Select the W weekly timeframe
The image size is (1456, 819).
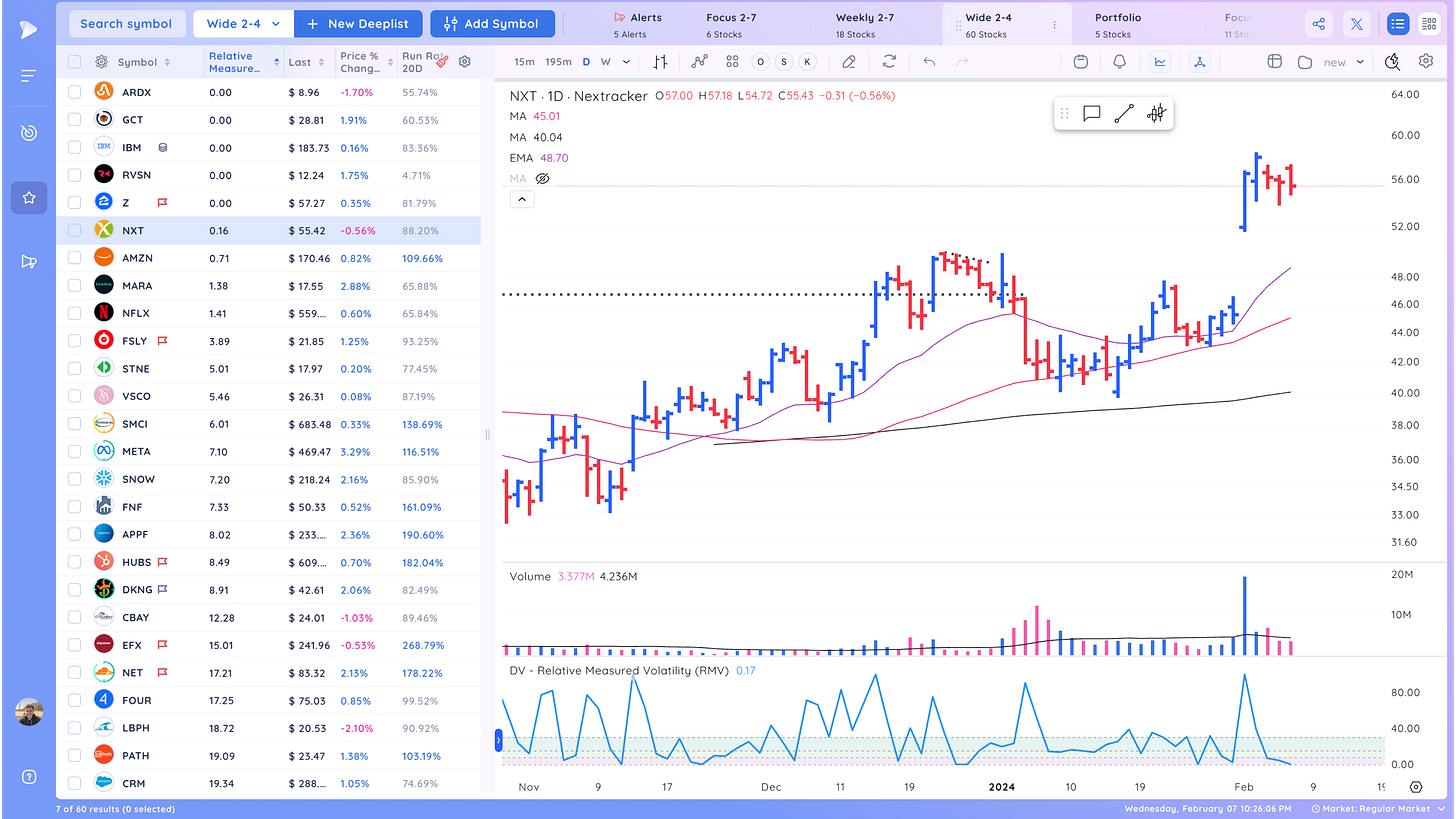(x=606, y=62)
